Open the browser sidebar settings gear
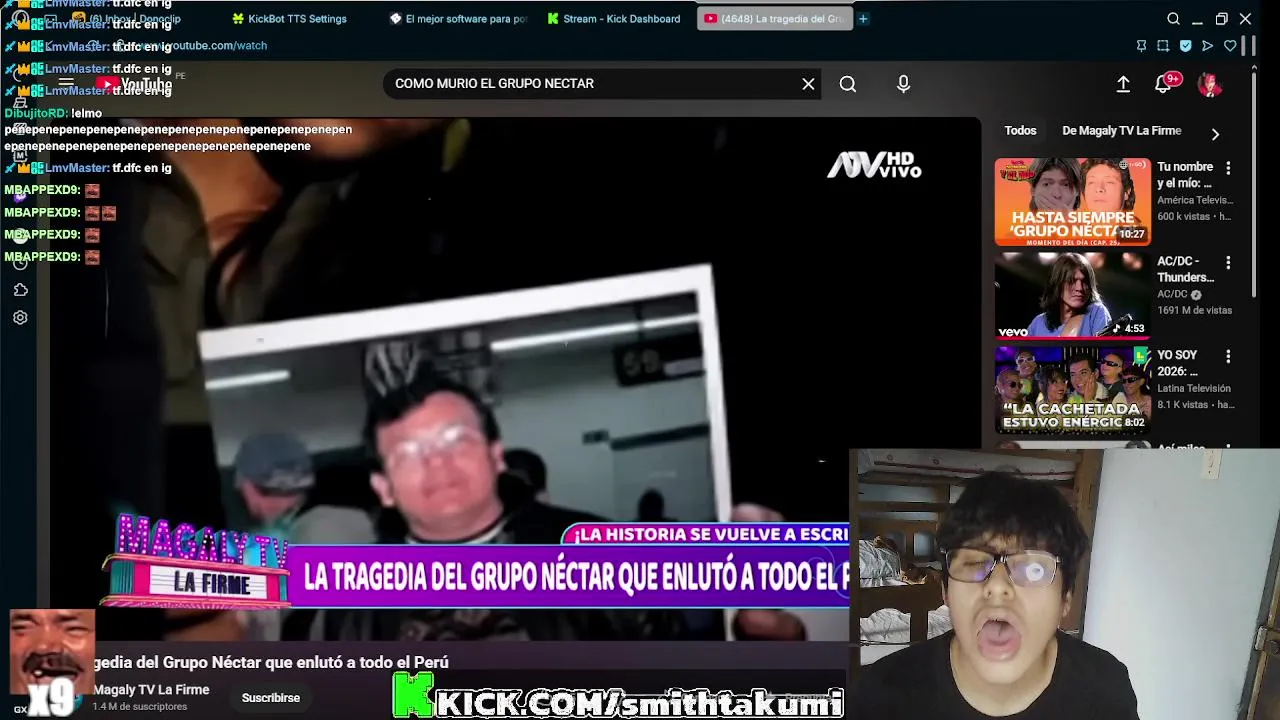This screenshot has height=720, width=1280. (20, 318)
